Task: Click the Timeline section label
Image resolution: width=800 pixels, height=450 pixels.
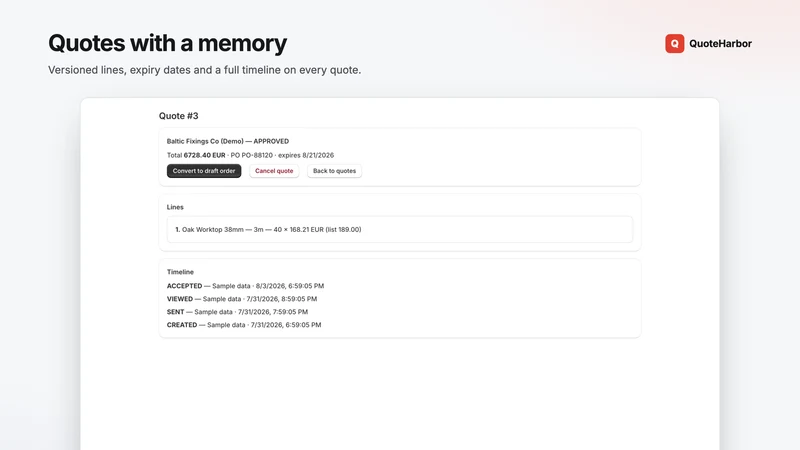Action: point(180,272)
